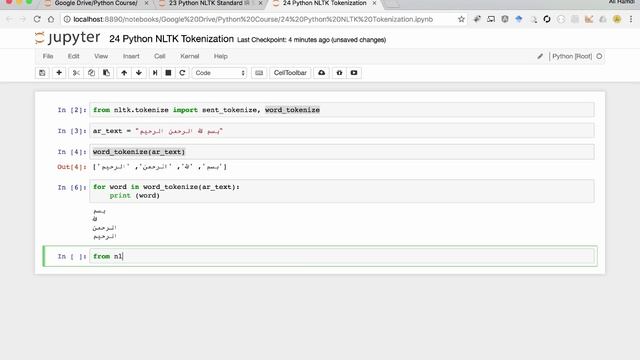The height and width of the screenshot is (360, 640).
Task: Go forward in browser history
Action: (x=23, y=19)
